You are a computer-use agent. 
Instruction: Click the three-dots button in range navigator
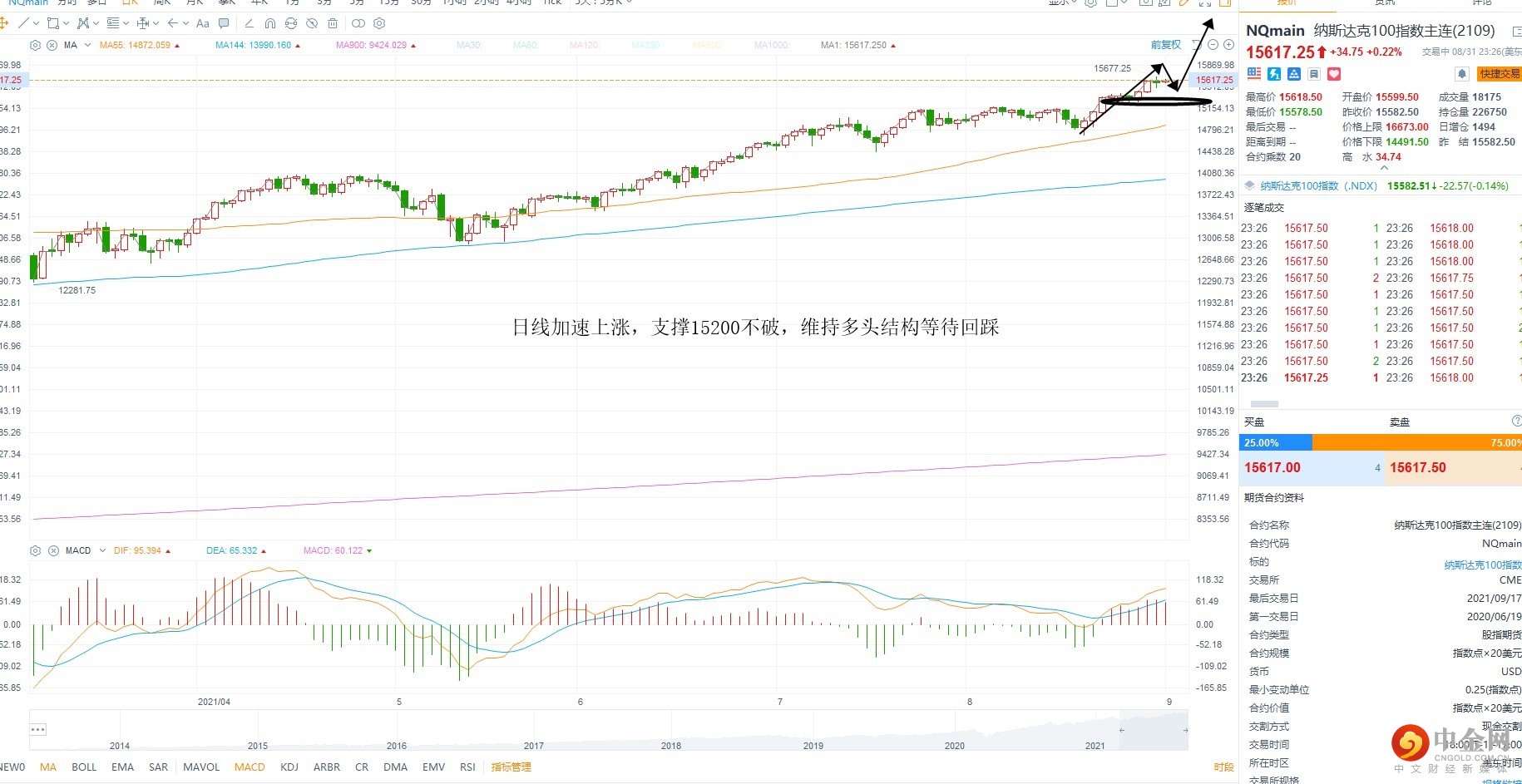click(38, 729)
